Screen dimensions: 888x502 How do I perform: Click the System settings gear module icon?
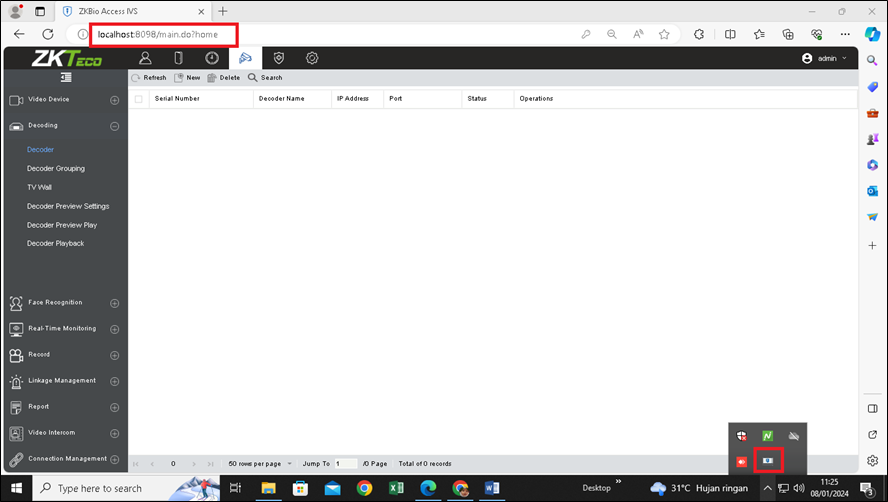(312, 58)
